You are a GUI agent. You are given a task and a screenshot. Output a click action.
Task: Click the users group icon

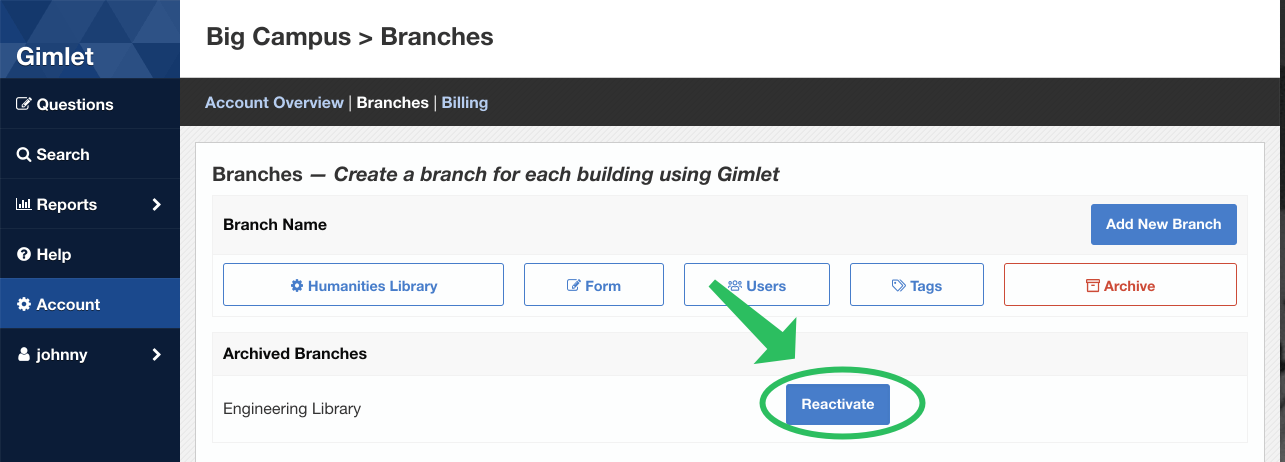click(735, 285)
